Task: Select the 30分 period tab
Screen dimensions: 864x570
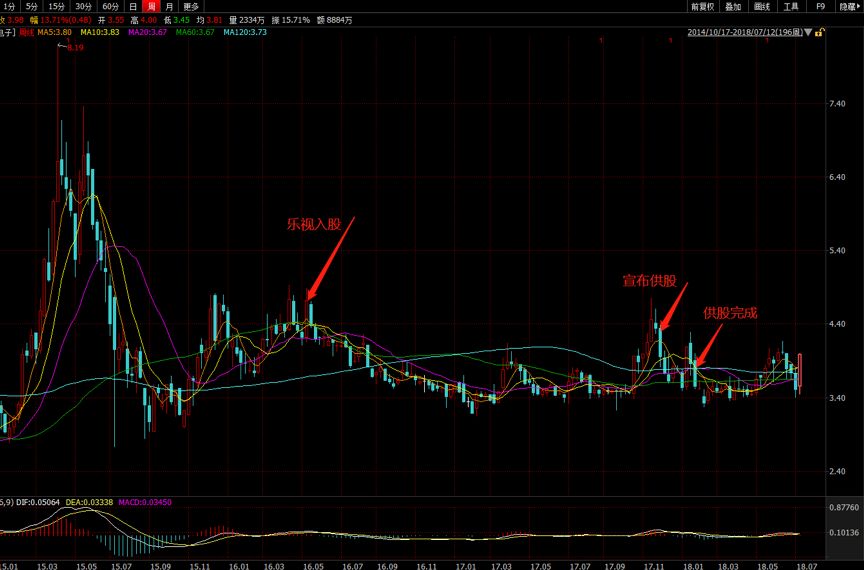Action: (84, 7)
